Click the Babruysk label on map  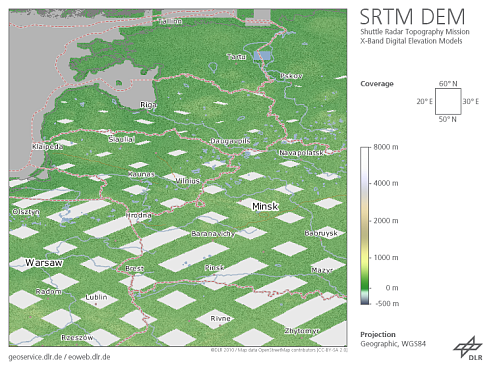click(x=321, y=233)
